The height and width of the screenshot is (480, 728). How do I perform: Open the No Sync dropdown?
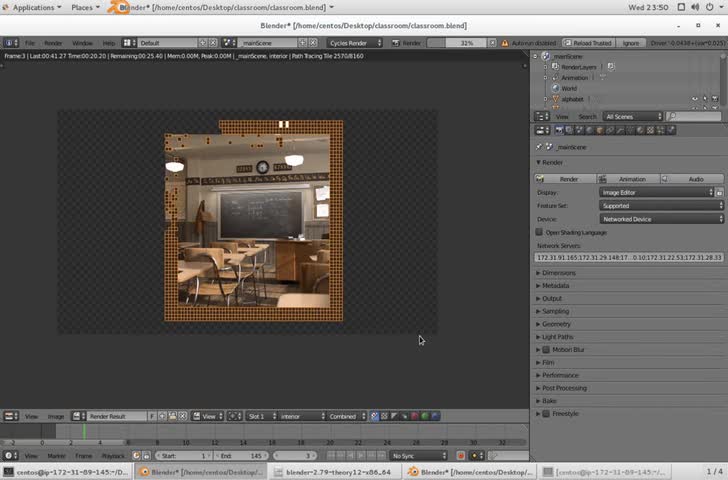[x=418, y=456]
